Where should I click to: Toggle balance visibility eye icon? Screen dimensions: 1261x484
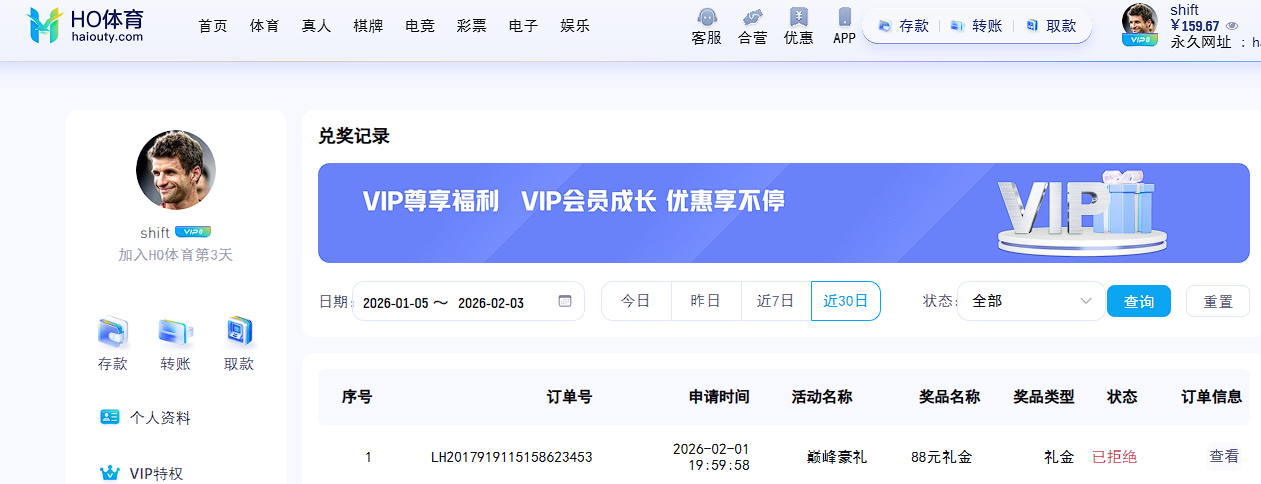[x=1232, y=27]
